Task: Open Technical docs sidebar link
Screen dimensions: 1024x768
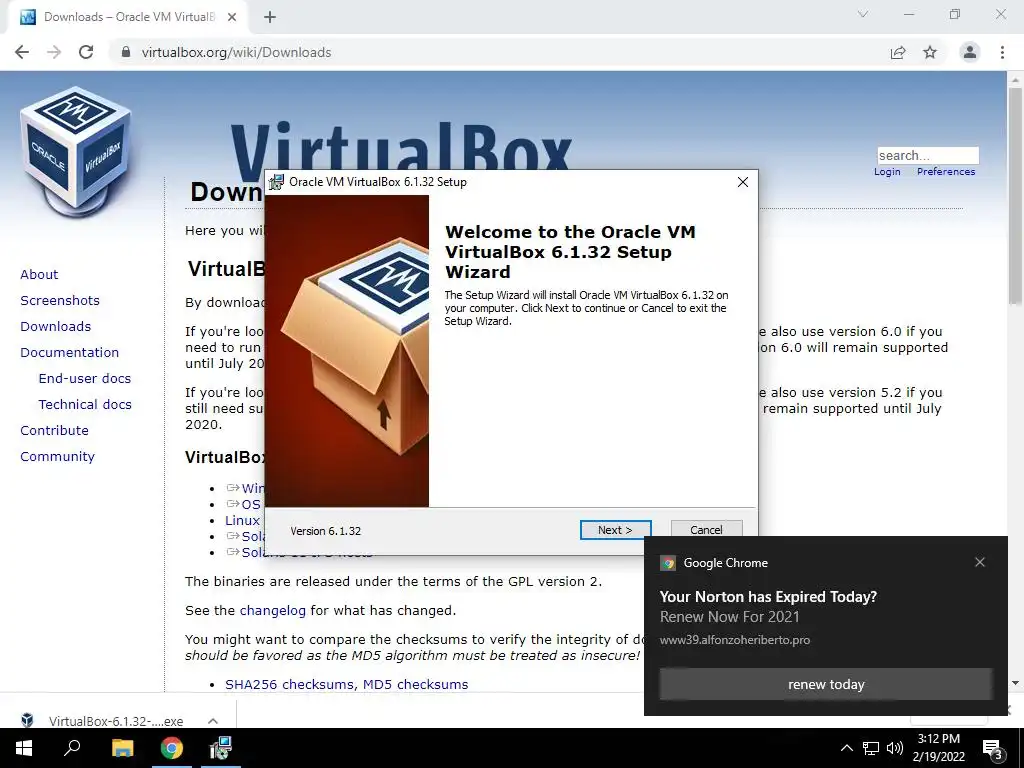Action: pos(85,405)
